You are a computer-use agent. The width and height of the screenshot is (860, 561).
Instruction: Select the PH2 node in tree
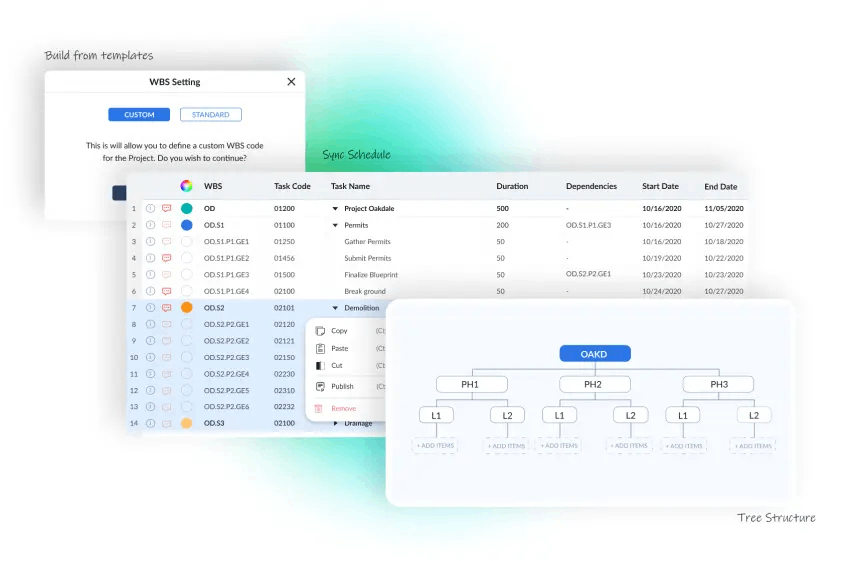click(595, 384)
